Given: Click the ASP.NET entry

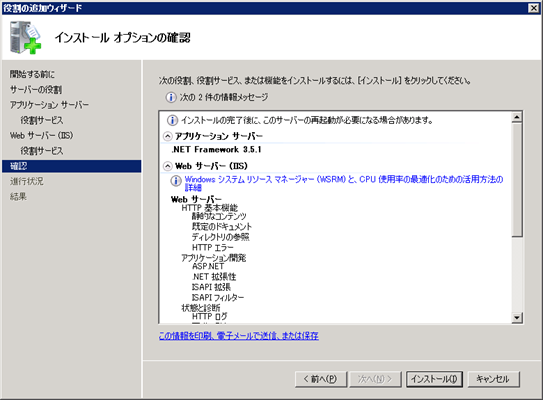Looking at the screenshot, I should pos(208,267).
